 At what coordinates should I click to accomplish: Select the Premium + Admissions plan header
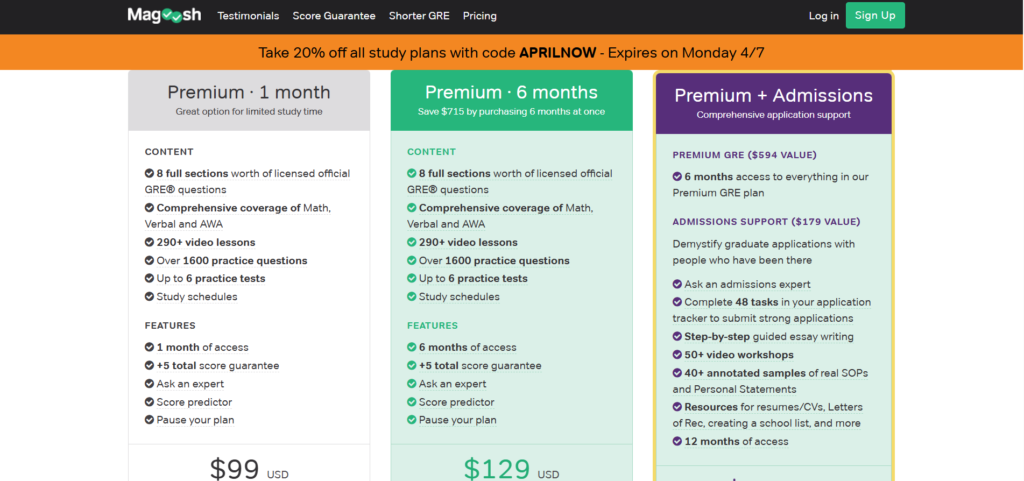774,103
